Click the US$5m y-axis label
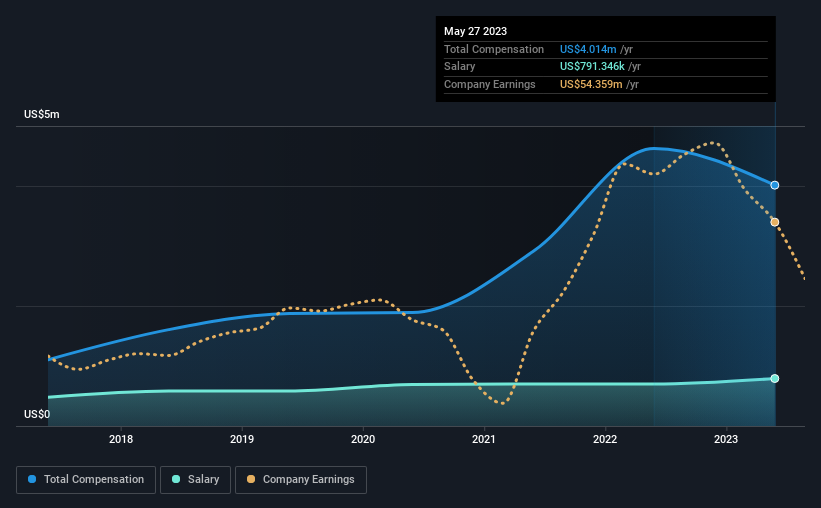 pyautogui.click(x=42, y=115)
